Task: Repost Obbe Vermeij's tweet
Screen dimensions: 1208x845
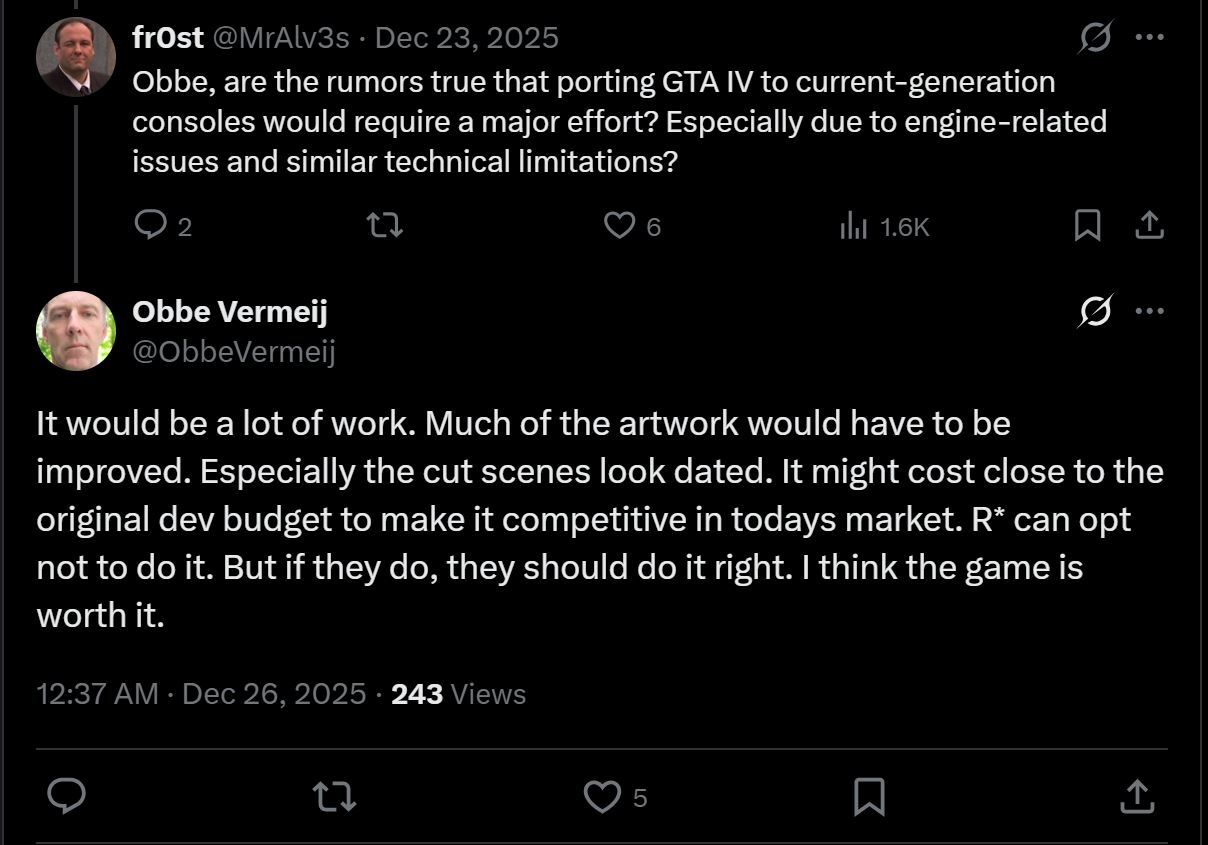Action: tap(334, 797)
